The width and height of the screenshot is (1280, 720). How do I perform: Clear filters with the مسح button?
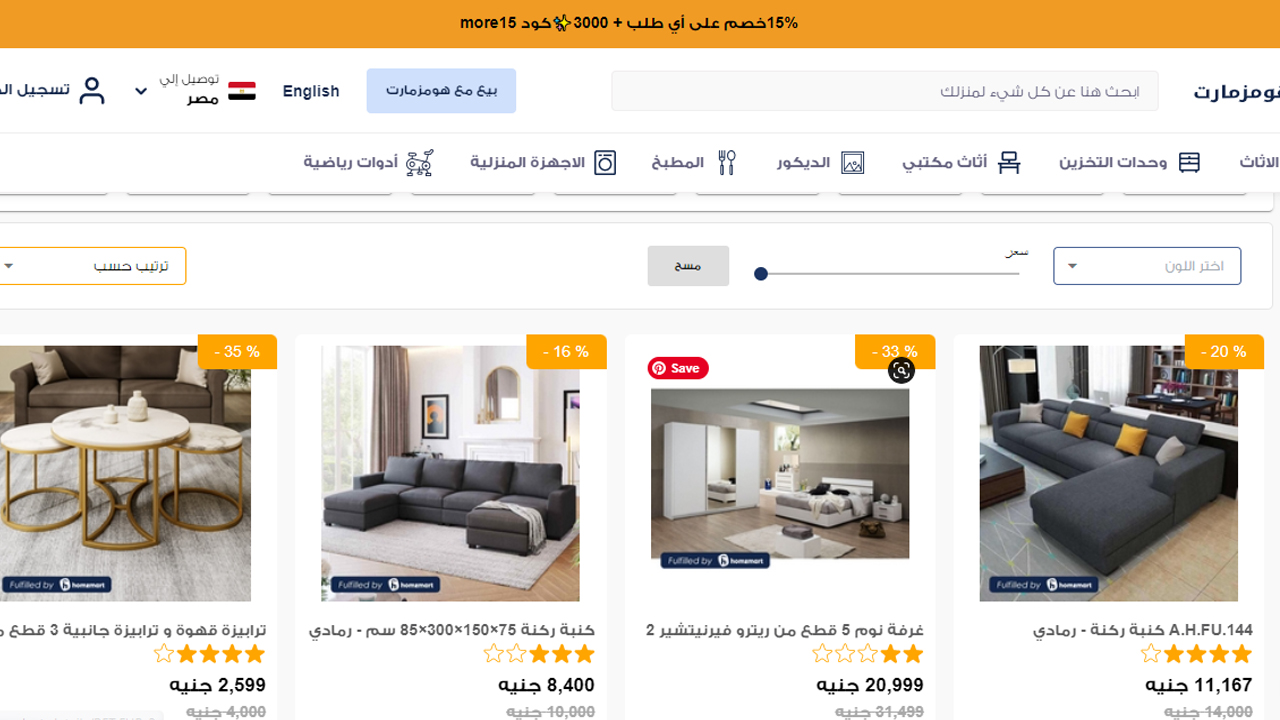pyautogui.click(x=688, y=266)
